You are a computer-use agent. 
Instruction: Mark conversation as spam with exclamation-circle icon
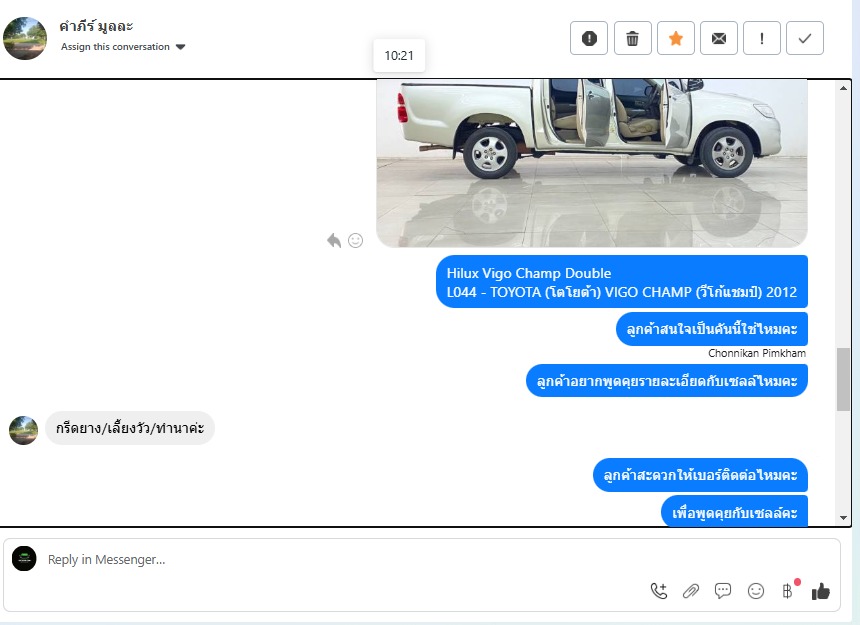(589, 38)
